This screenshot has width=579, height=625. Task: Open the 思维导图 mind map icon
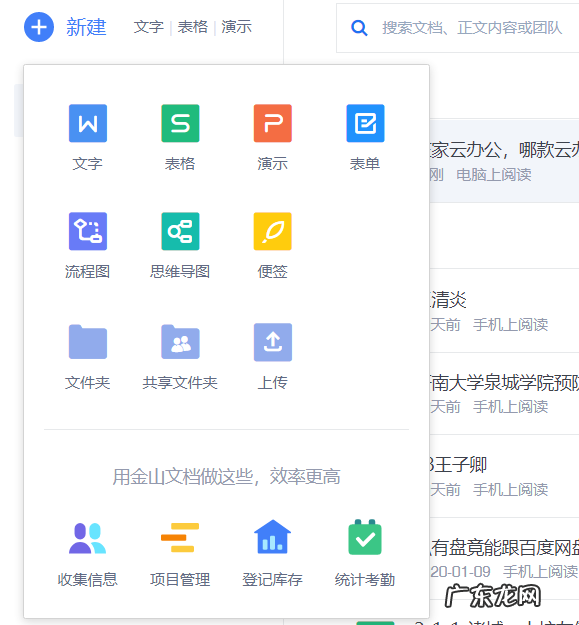[x=180, y=231]
